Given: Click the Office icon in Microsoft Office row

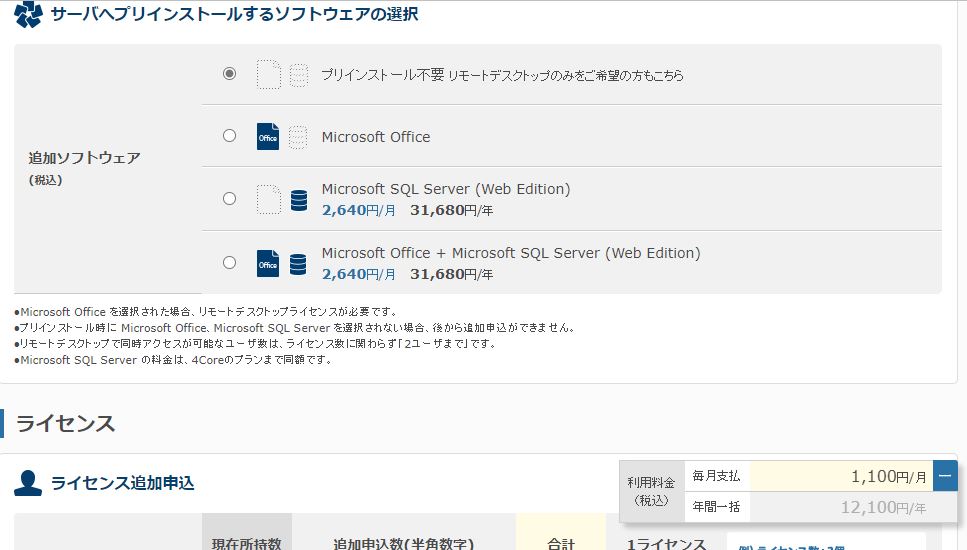Looking at the screenshot, I should (x=268, y=136).
